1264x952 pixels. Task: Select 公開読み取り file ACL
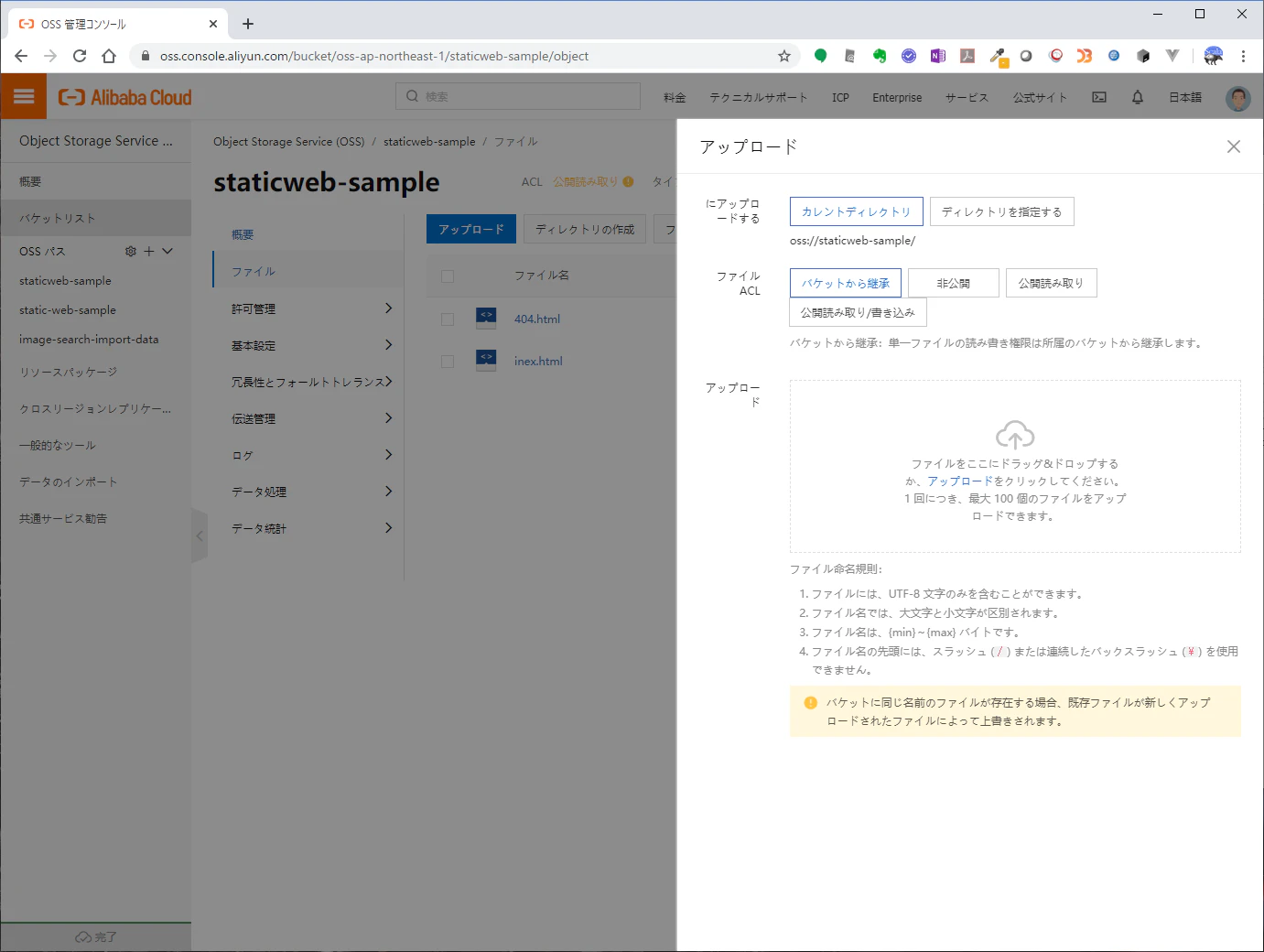pos(1052,283)
